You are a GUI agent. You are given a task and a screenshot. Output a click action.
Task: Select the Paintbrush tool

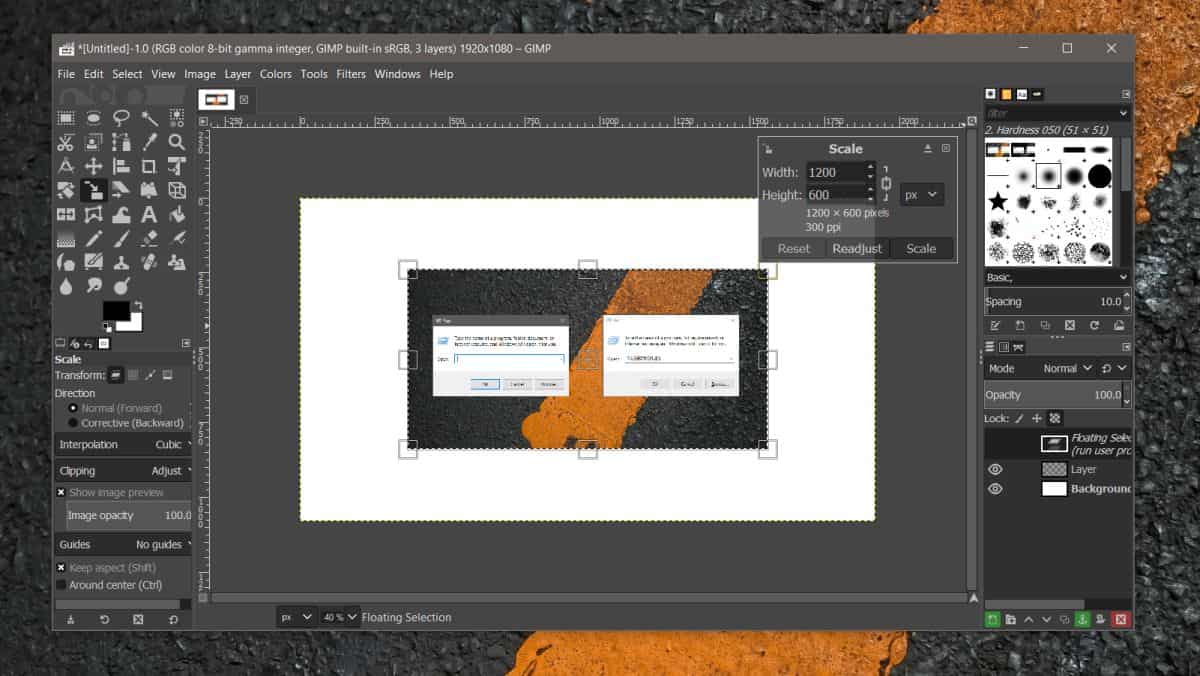(x=121, y=238)
